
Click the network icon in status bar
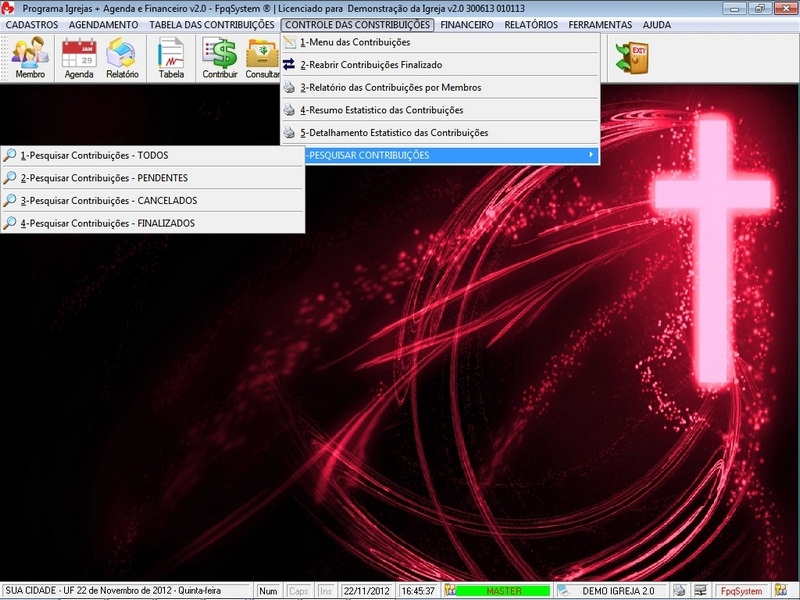(701, 590)
